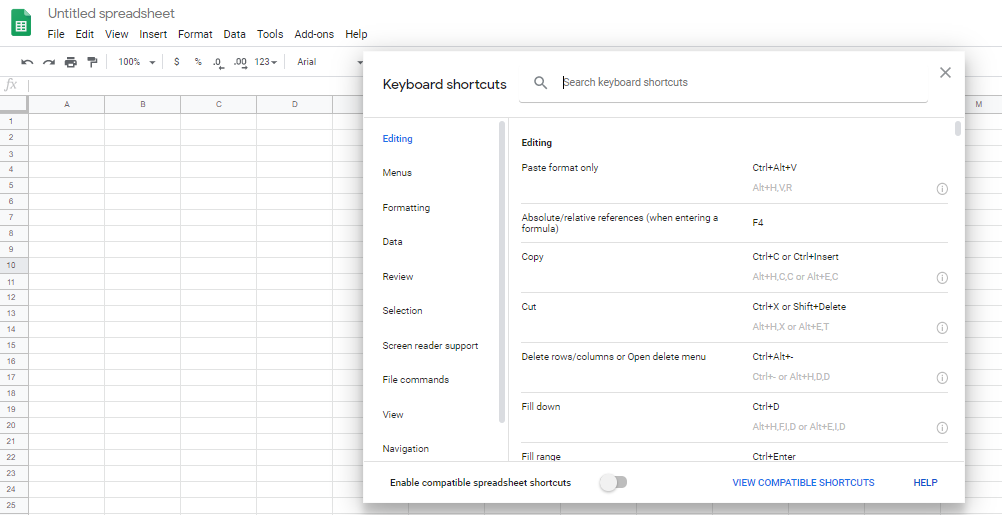Expand the 123 number format dropdown
This screenshot has height=515, width=1002.
267,62
